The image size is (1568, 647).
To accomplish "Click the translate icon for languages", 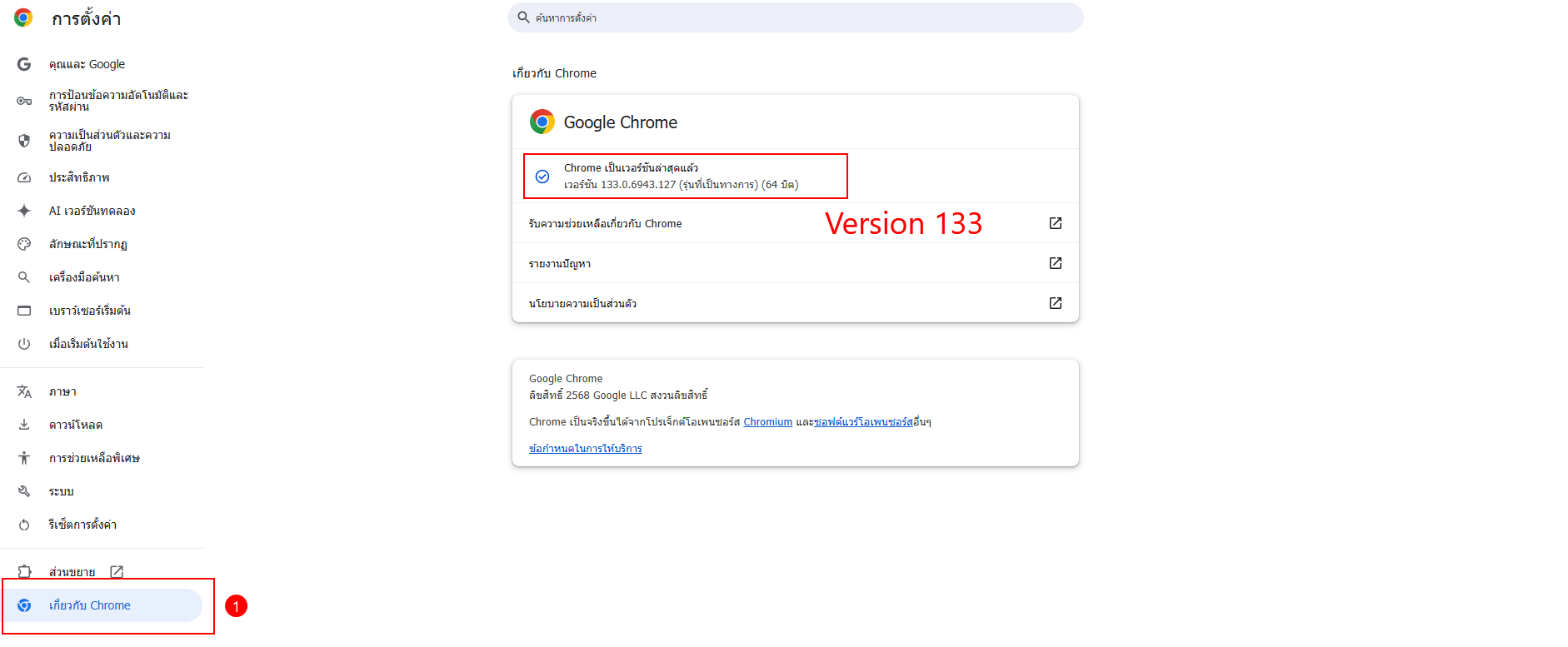I will (x=24, y=391).
